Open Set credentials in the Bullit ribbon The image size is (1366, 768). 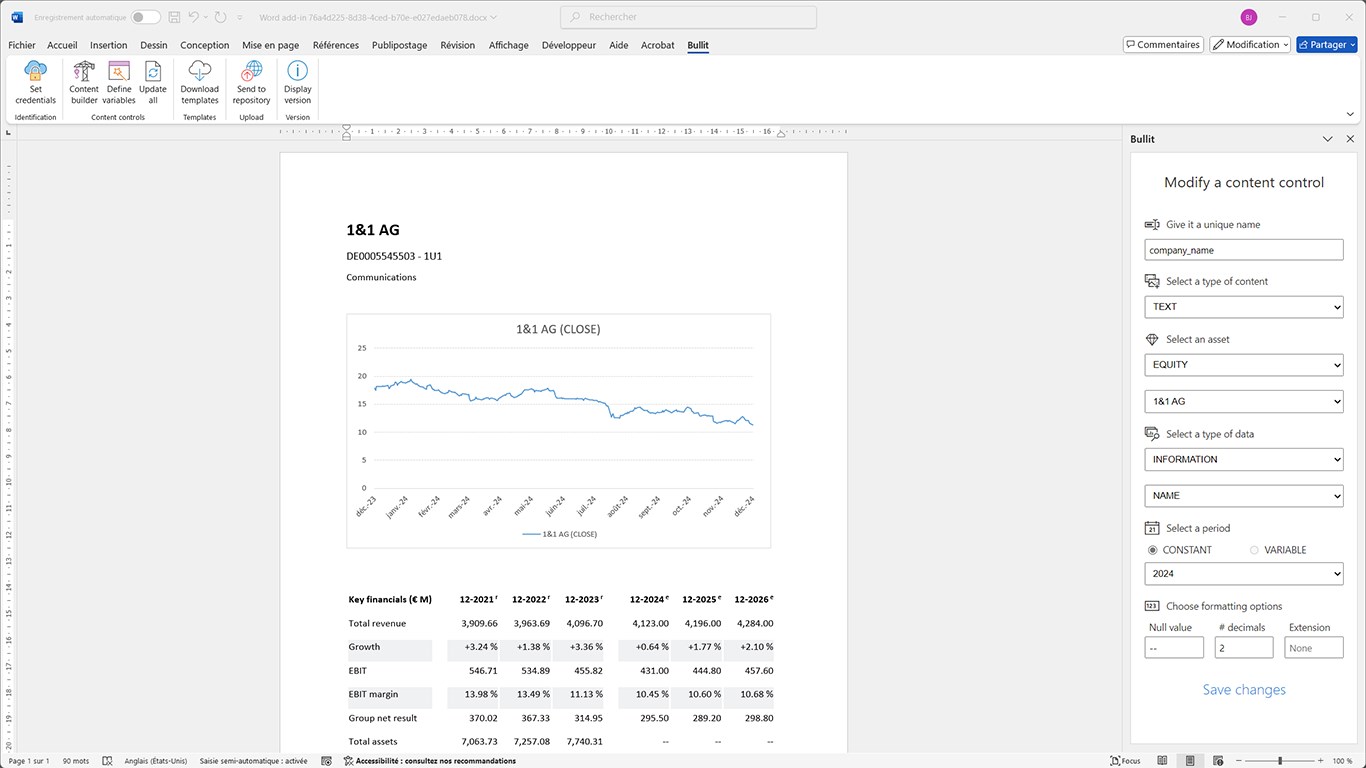[x=36, y=82]
